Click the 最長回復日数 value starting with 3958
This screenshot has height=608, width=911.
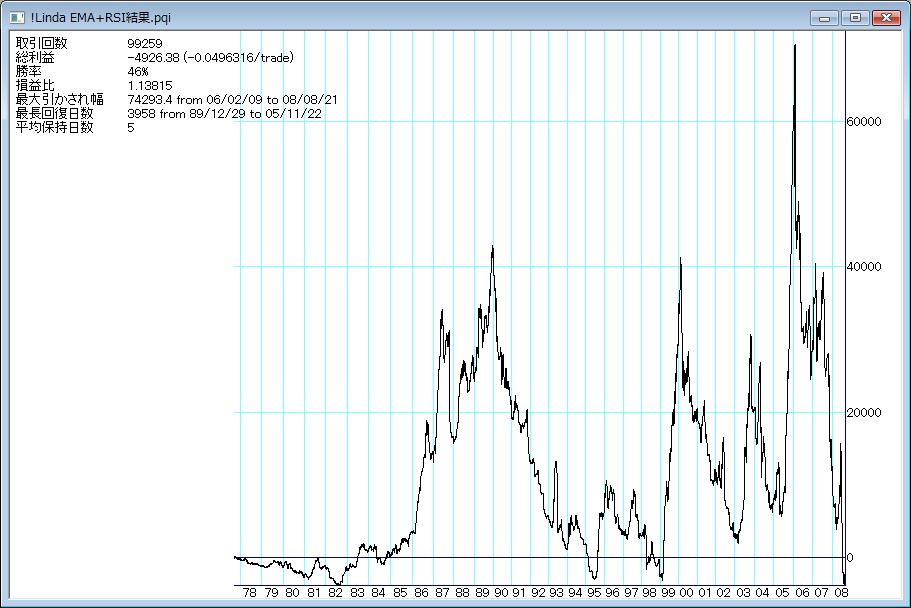pos(224,114)
